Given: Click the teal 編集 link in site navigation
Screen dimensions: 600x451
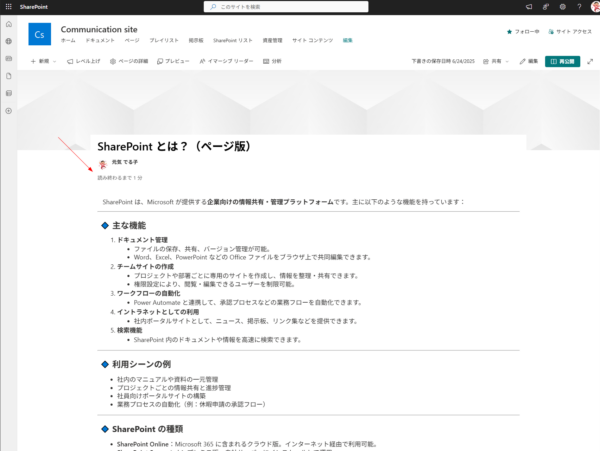Looking at the screenshot, I should click(x=347, y=41).
